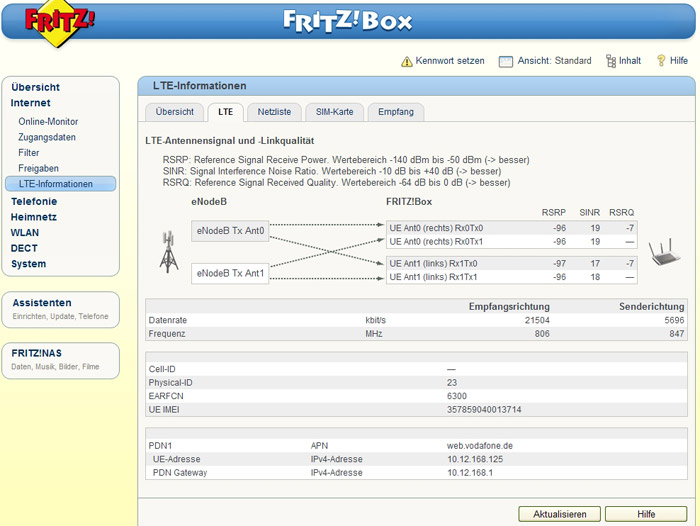Switch to the Übersicht tab
Viewport: 700px width, 526px height.
tap(175, 112)
